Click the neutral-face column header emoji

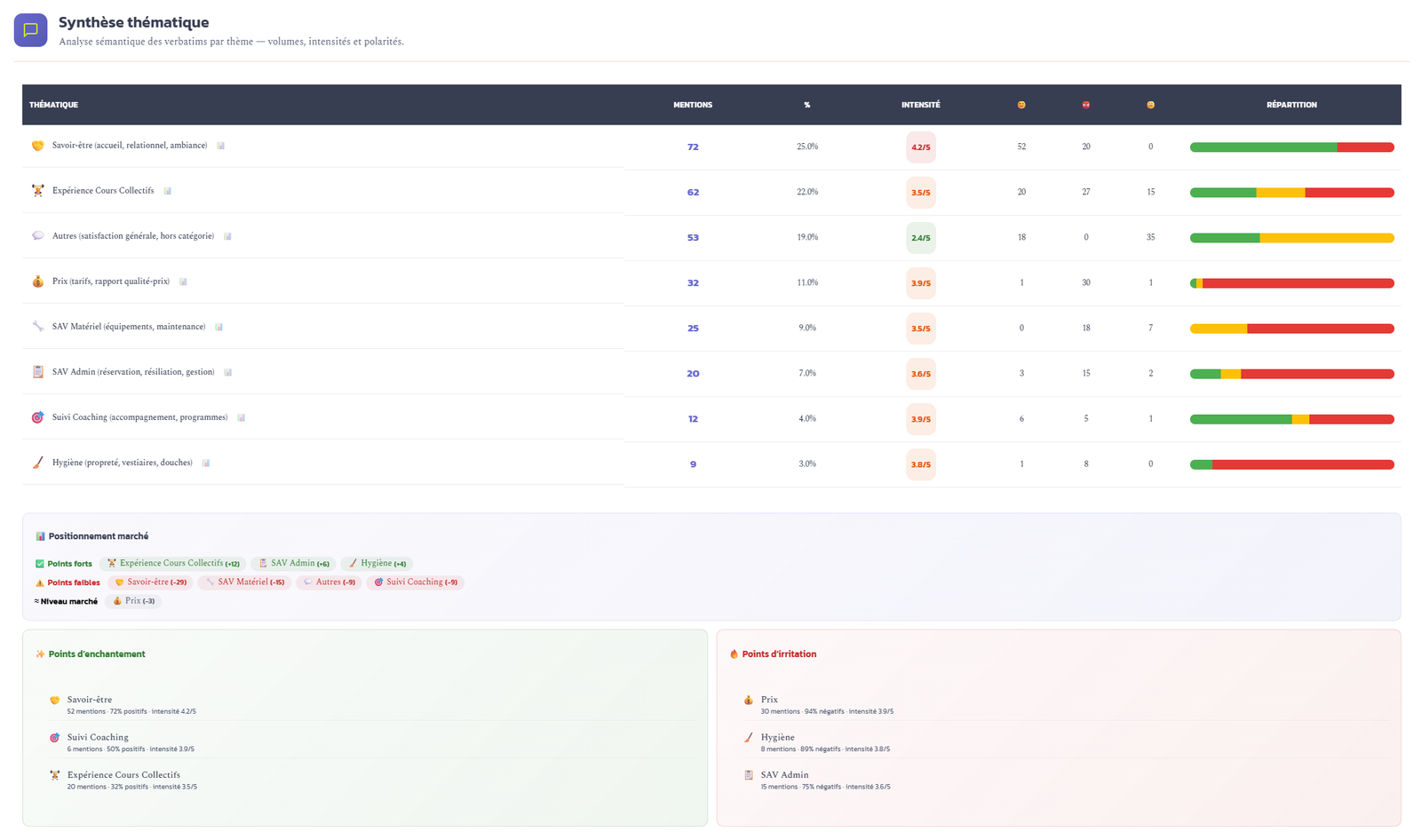(1151, 105)
